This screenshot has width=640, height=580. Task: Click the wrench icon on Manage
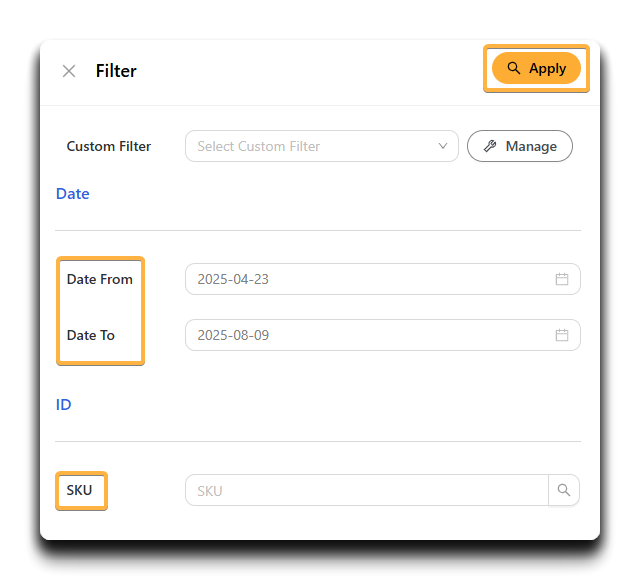pyautogui.click(x=490, y=146)
